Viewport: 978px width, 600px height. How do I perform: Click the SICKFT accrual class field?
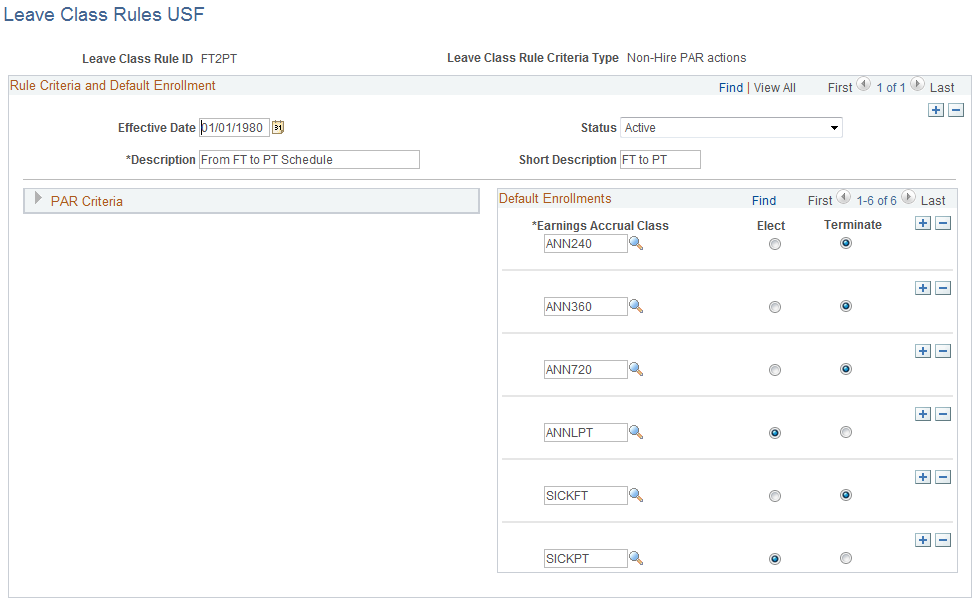(x=586, y=496)
